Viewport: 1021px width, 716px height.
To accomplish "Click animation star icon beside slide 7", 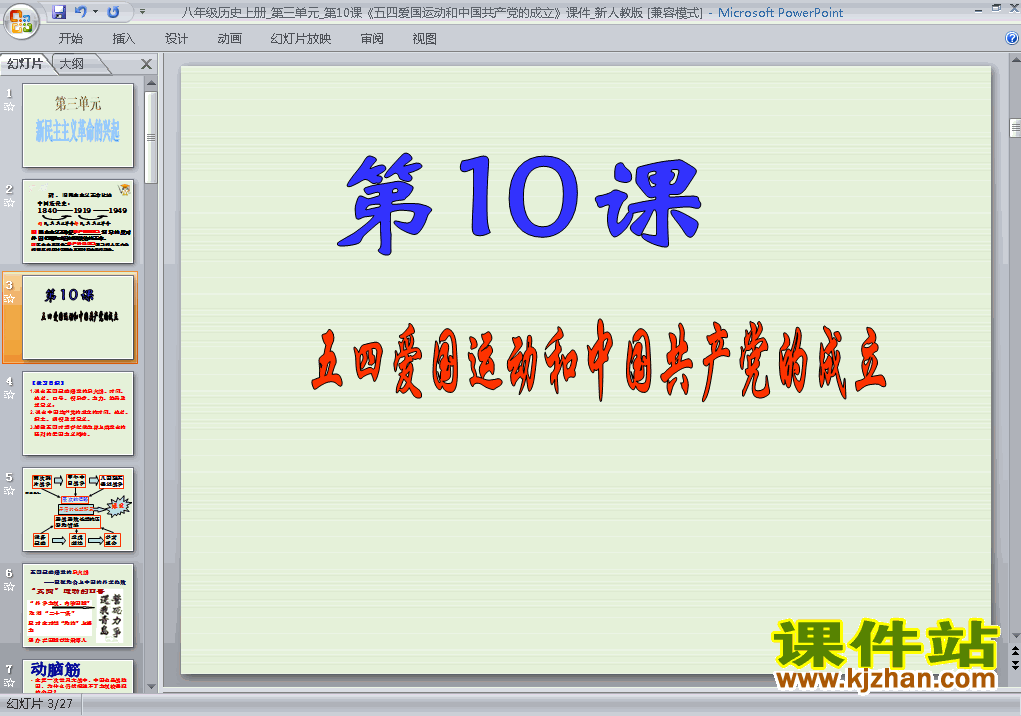I will (9, 683).
